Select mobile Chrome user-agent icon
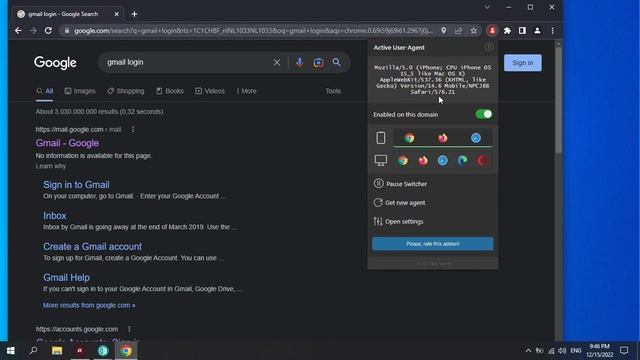The width and height of the screenshot is (640, 360). tap(409, 138)
